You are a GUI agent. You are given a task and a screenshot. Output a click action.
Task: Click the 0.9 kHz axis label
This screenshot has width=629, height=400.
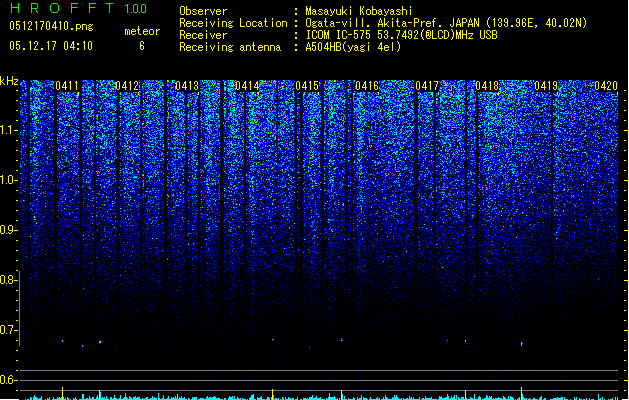click(8, 230)
